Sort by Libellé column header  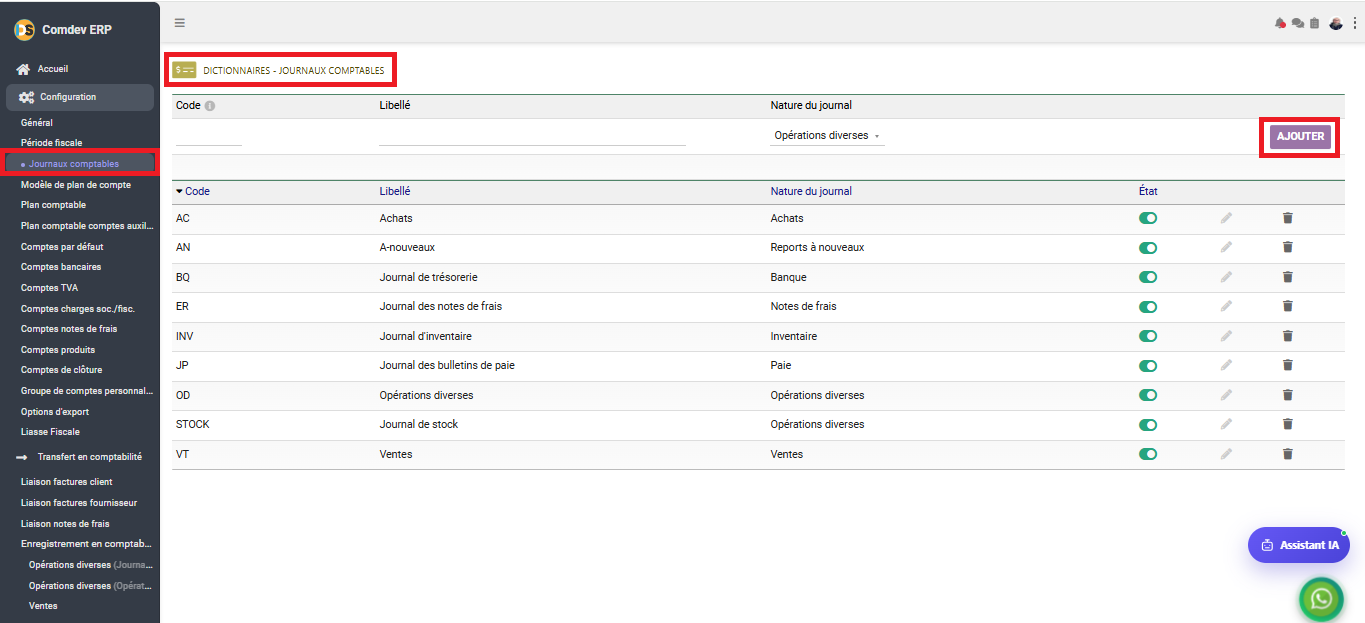click(395, 191)
